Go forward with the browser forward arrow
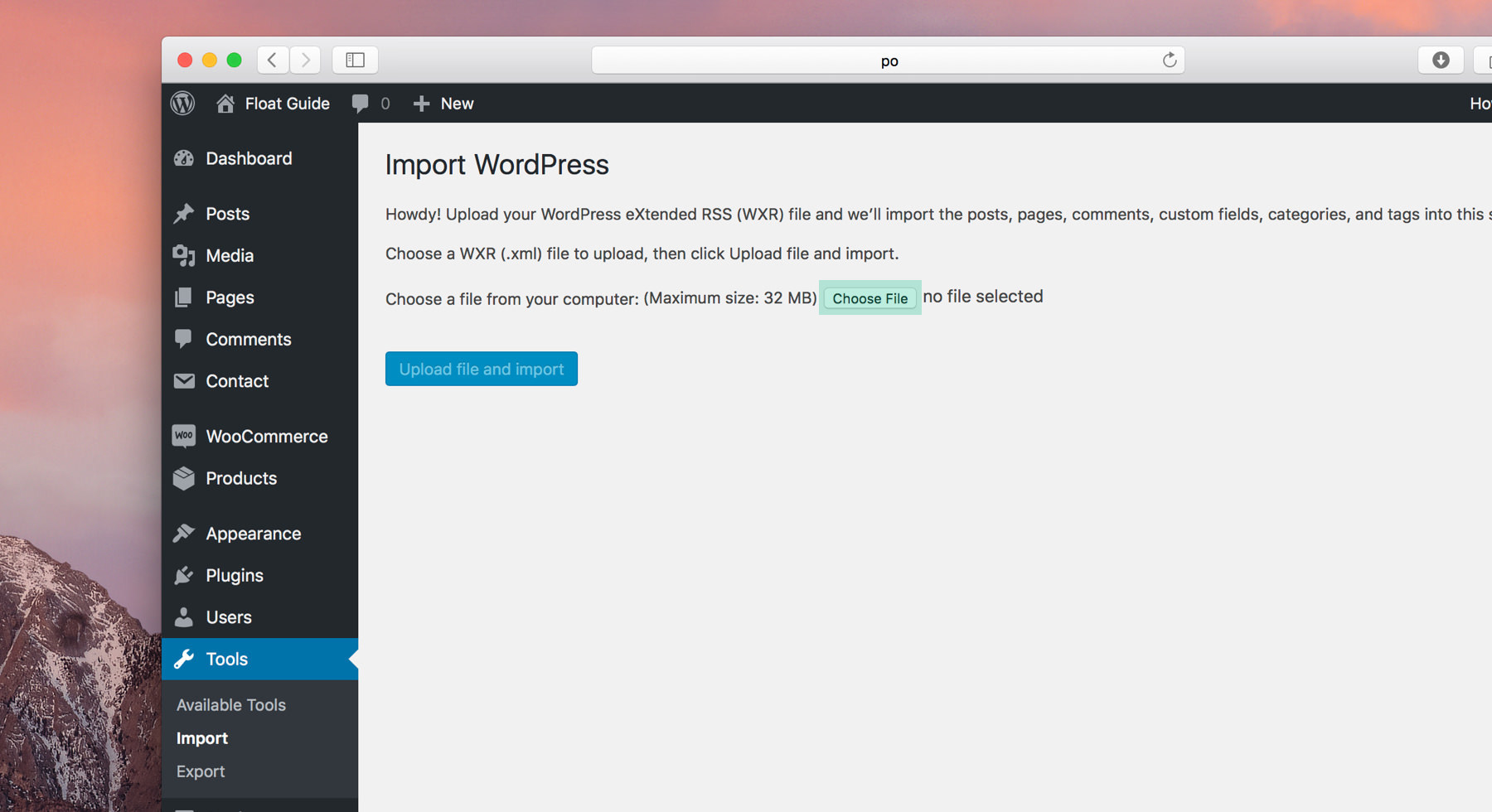This screenshot has height=812, width=1492. click(305, 60)
